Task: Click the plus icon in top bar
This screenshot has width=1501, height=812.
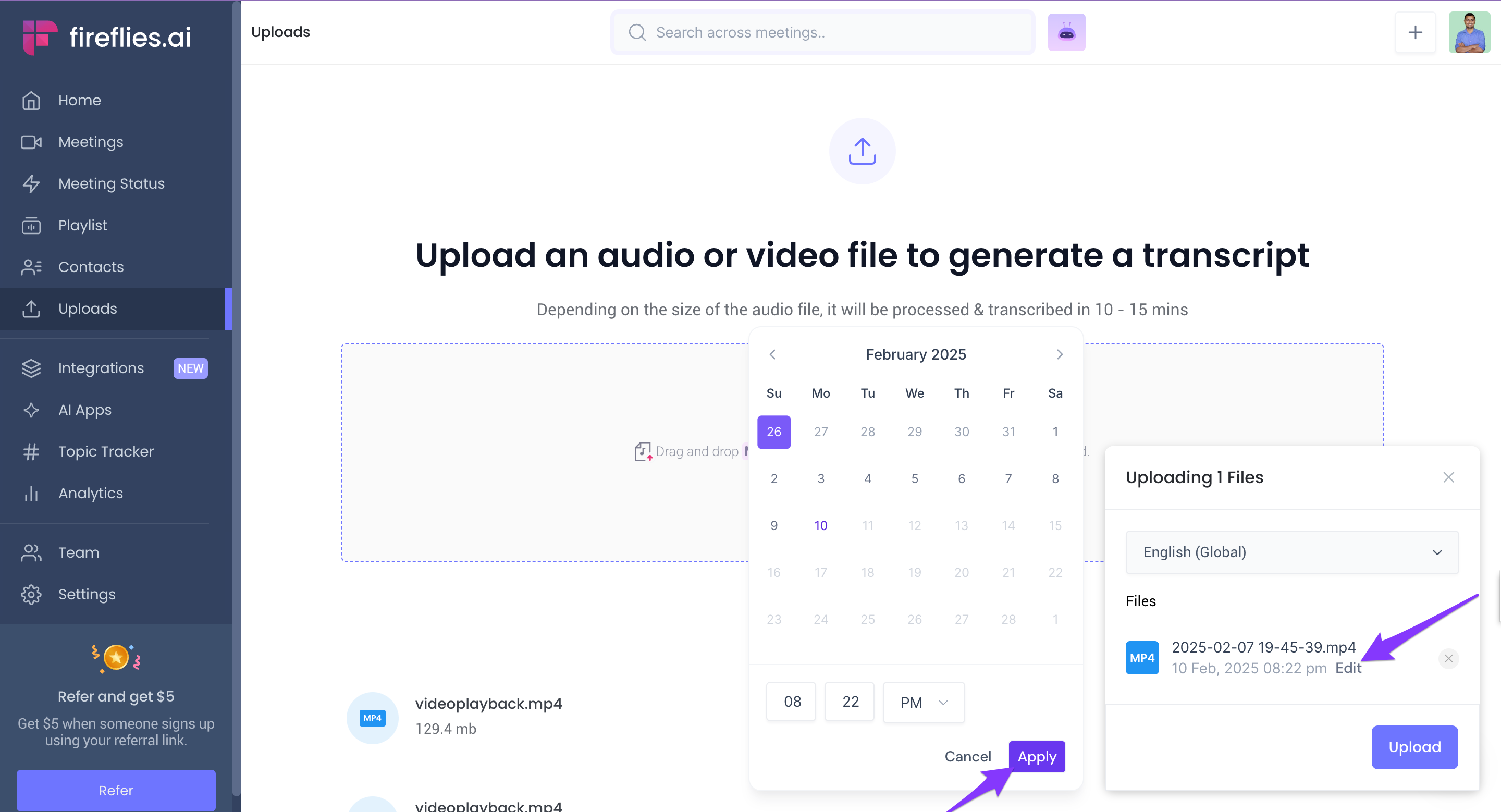Action: [x=1415, y=32]
